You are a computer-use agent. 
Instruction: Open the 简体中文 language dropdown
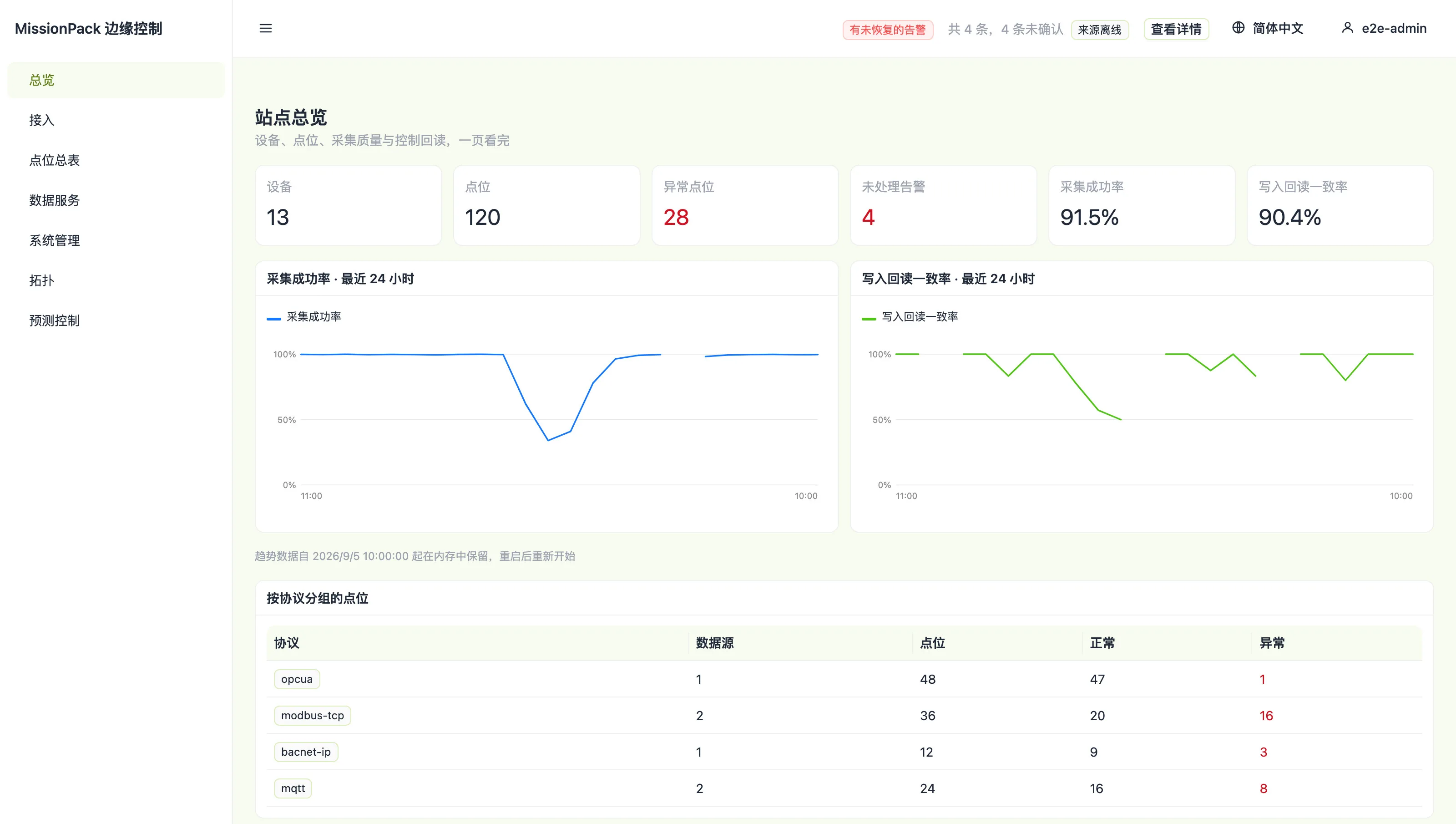[1267, 28]
